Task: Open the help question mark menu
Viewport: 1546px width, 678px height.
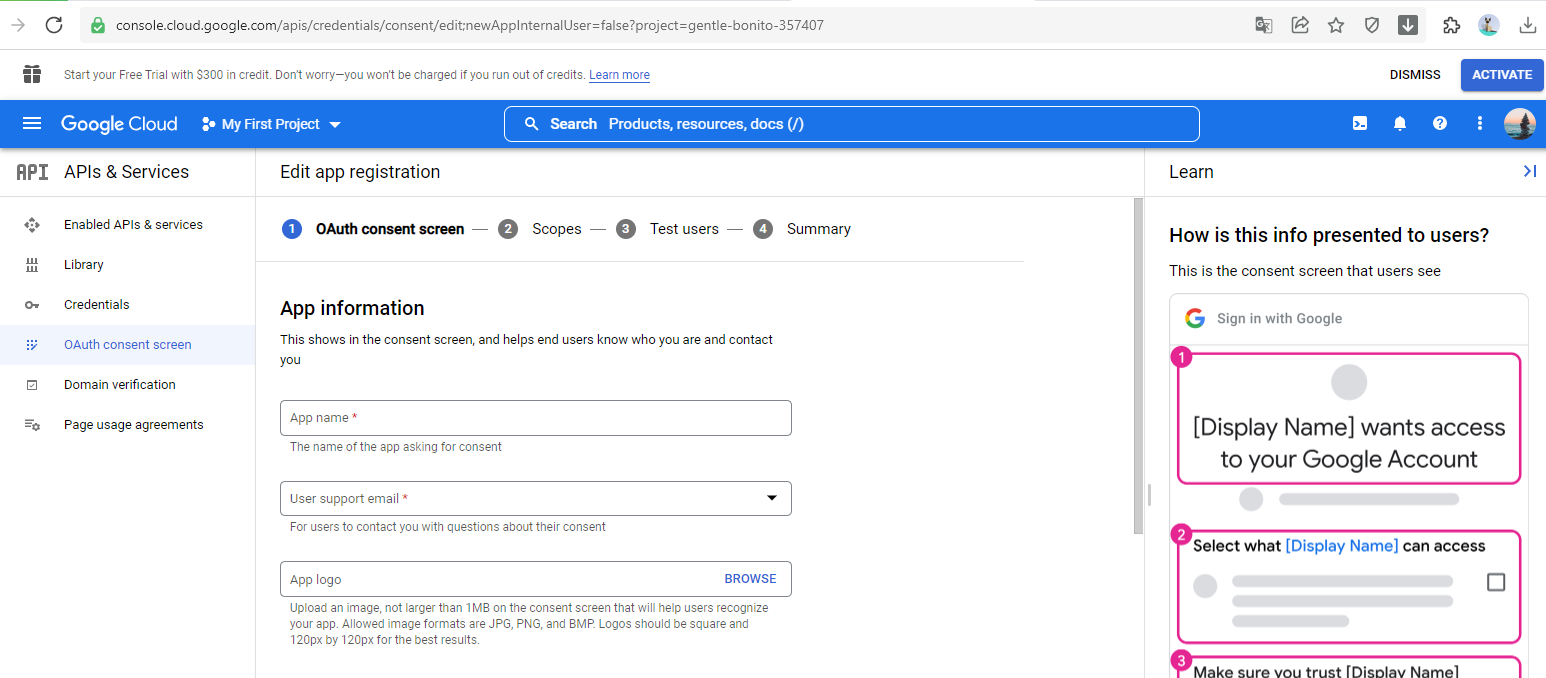Action: point(1440,123)
